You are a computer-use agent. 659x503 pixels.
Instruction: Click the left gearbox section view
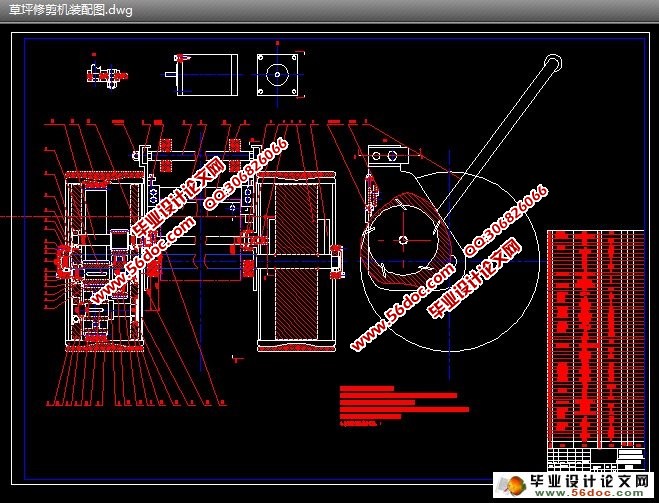104,261
